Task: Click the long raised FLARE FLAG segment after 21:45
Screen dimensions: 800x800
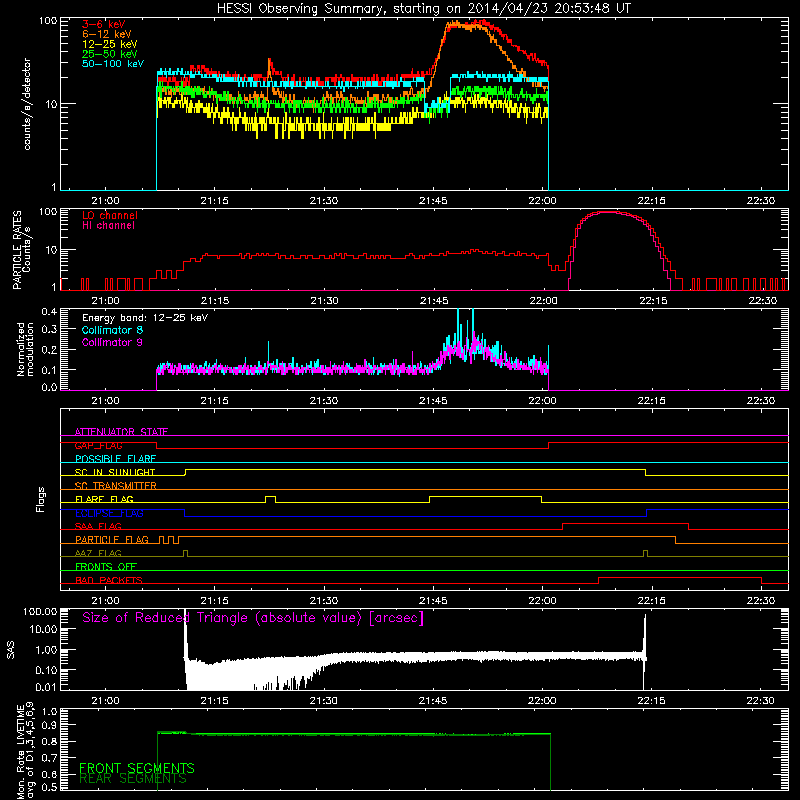Action: click(x=485, y=496)
